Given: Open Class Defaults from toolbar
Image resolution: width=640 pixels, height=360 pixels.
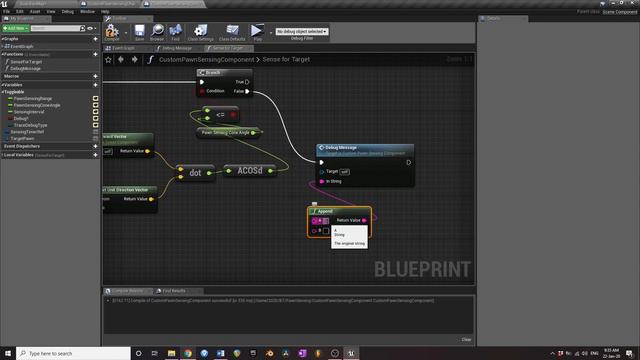Looking at the screenshot, I should pos(232,32).
